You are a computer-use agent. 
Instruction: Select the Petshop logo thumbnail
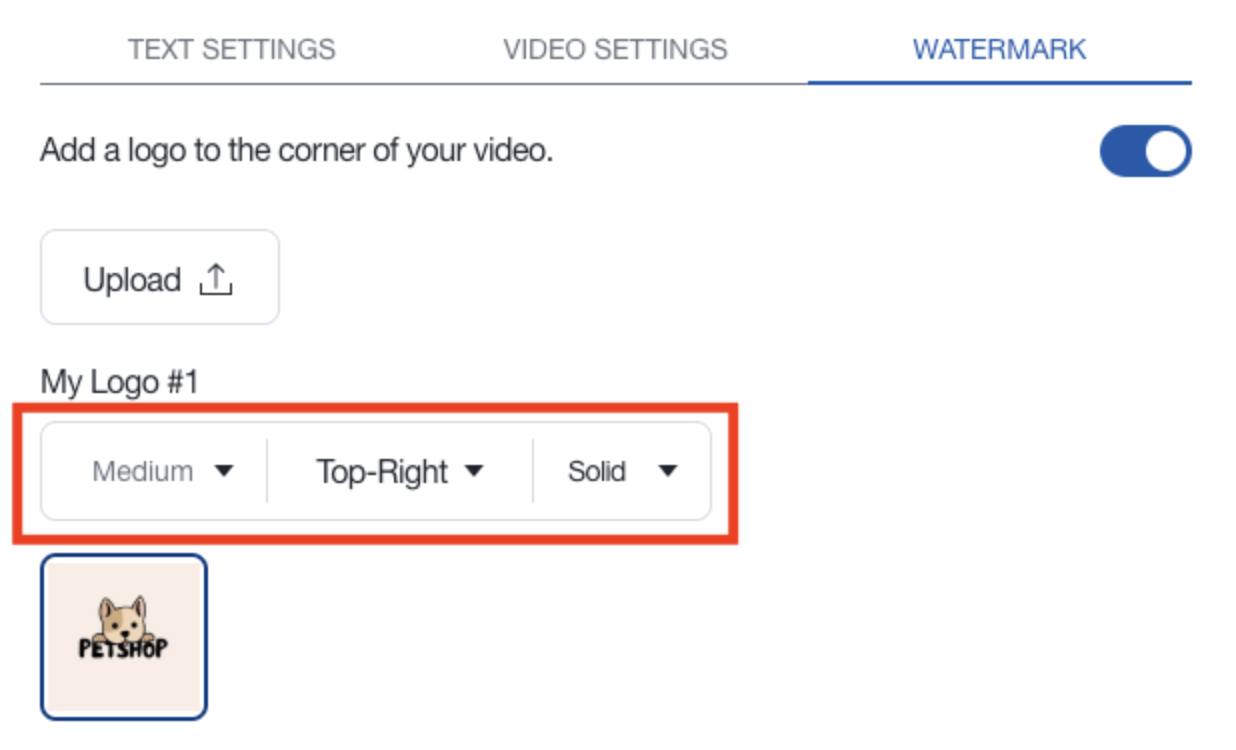click(x=124, y=637)
